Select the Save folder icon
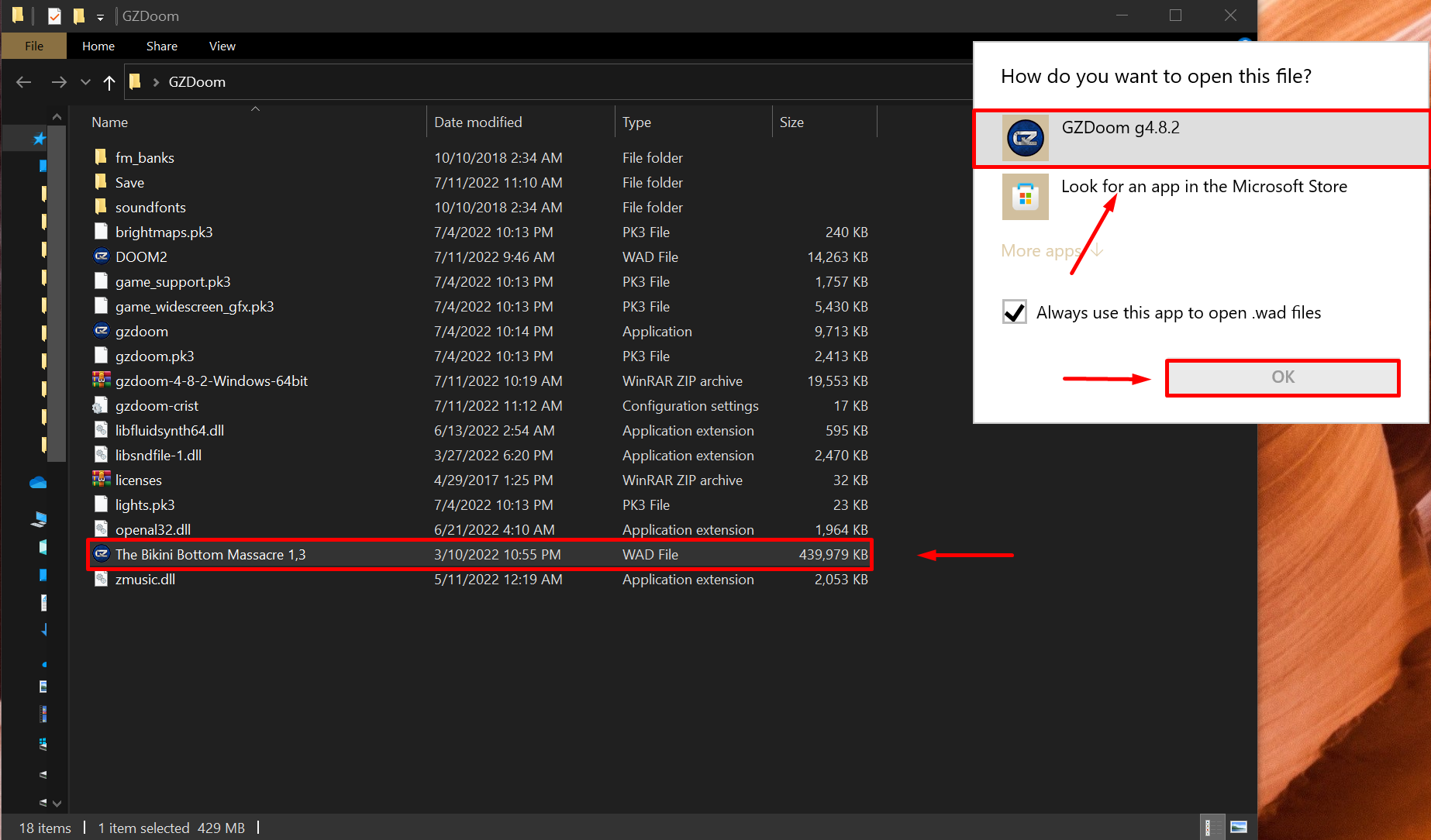 (101, 182)
